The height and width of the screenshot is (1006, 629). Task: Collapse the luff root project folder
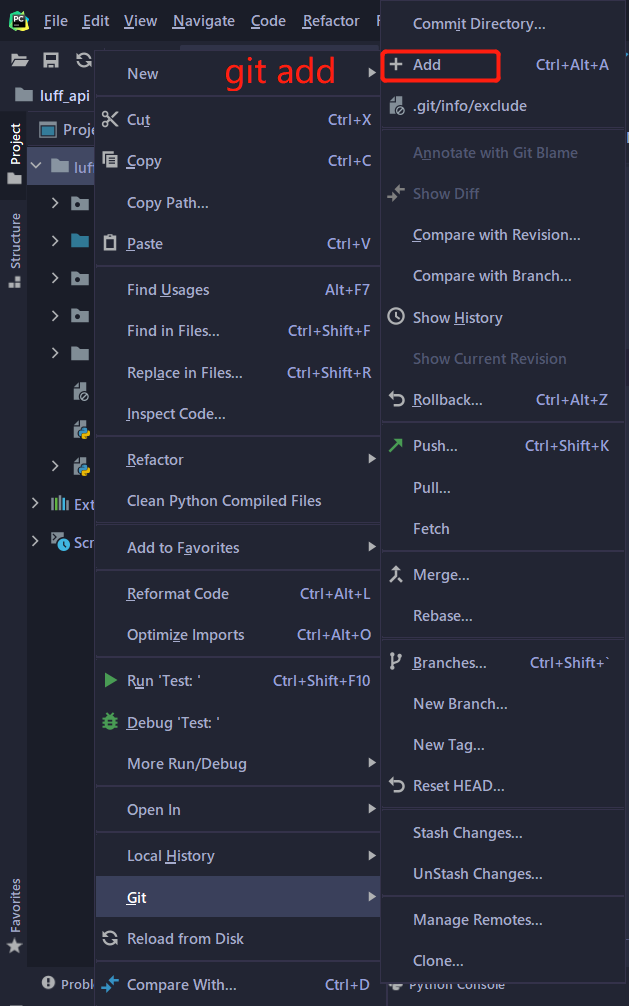[x=37, y=166]
